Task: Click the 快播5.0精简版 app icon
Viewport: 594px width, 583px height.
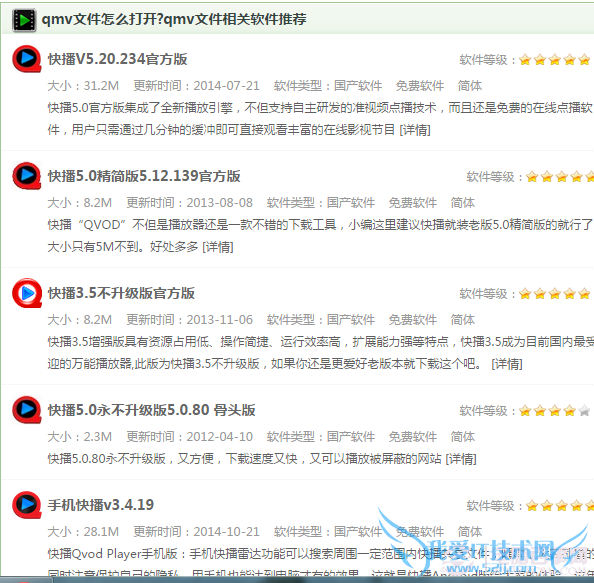Action: (x=27, y=176)
